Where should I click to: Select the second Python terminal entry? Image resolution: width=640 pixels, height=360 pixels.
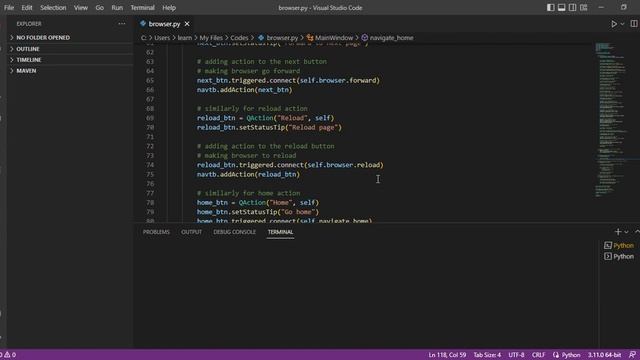pos(619,256)
